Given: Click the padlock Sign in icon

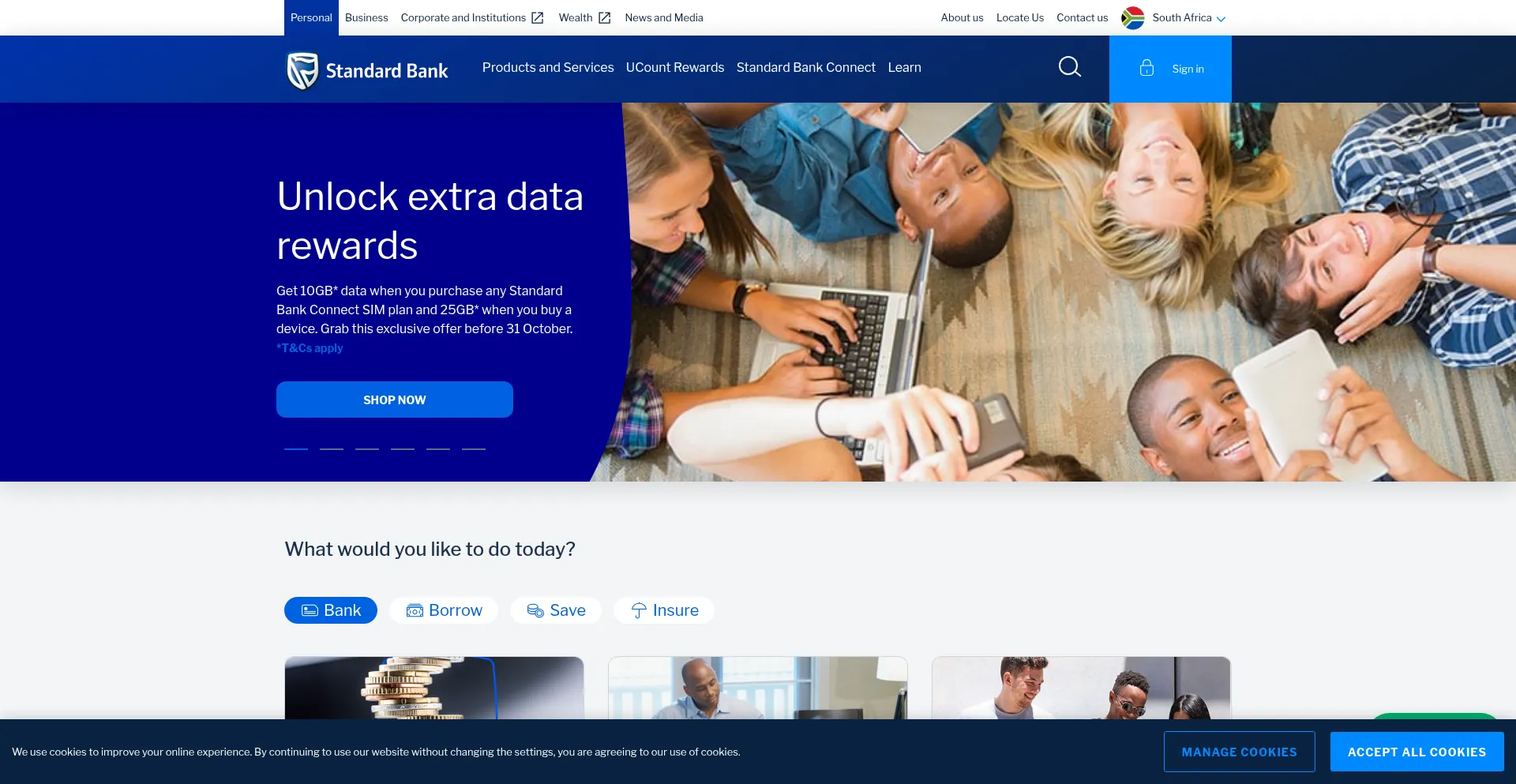Looking at the screenshot, I should pos(1146,69).
